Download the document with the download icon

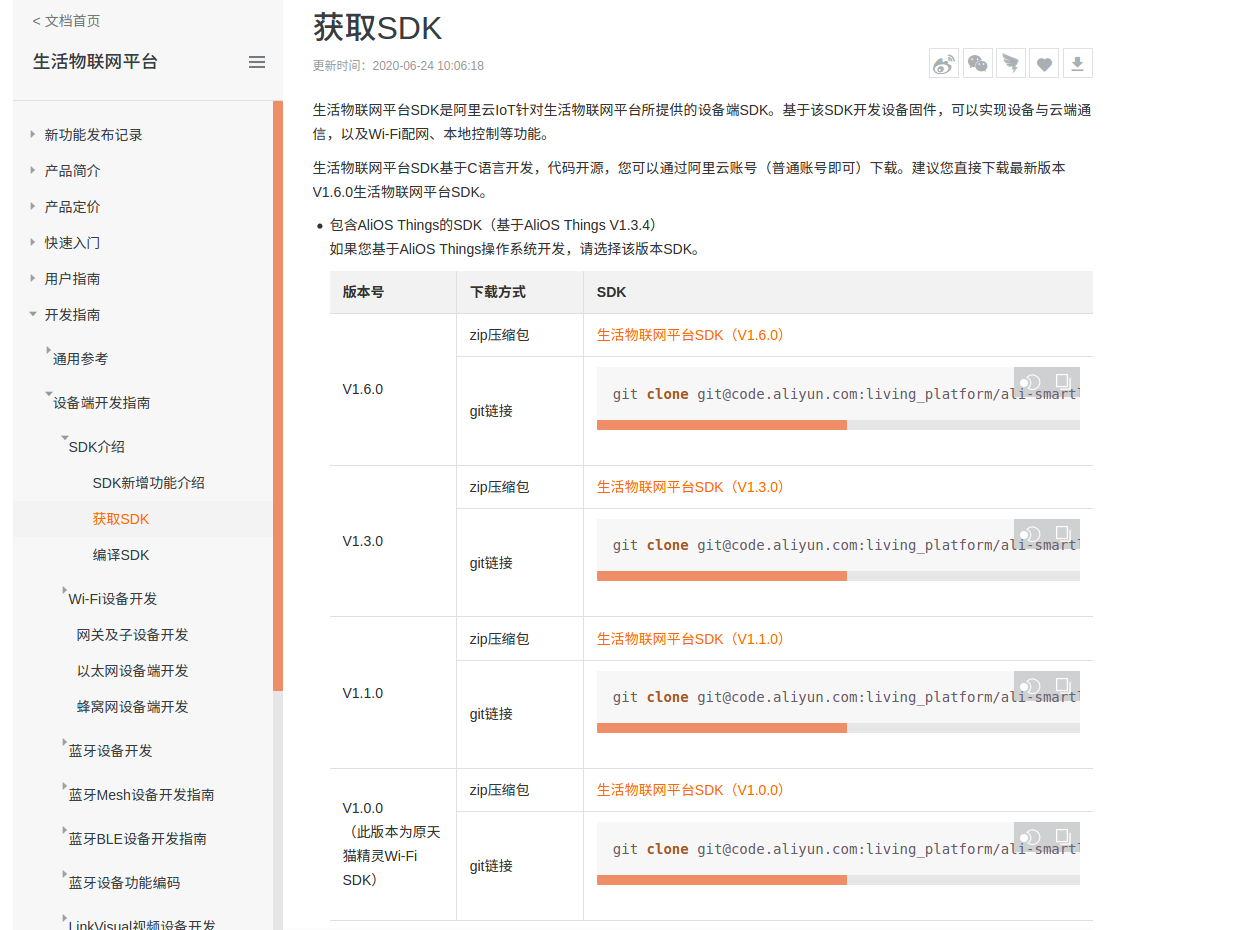coord(1077,64)
